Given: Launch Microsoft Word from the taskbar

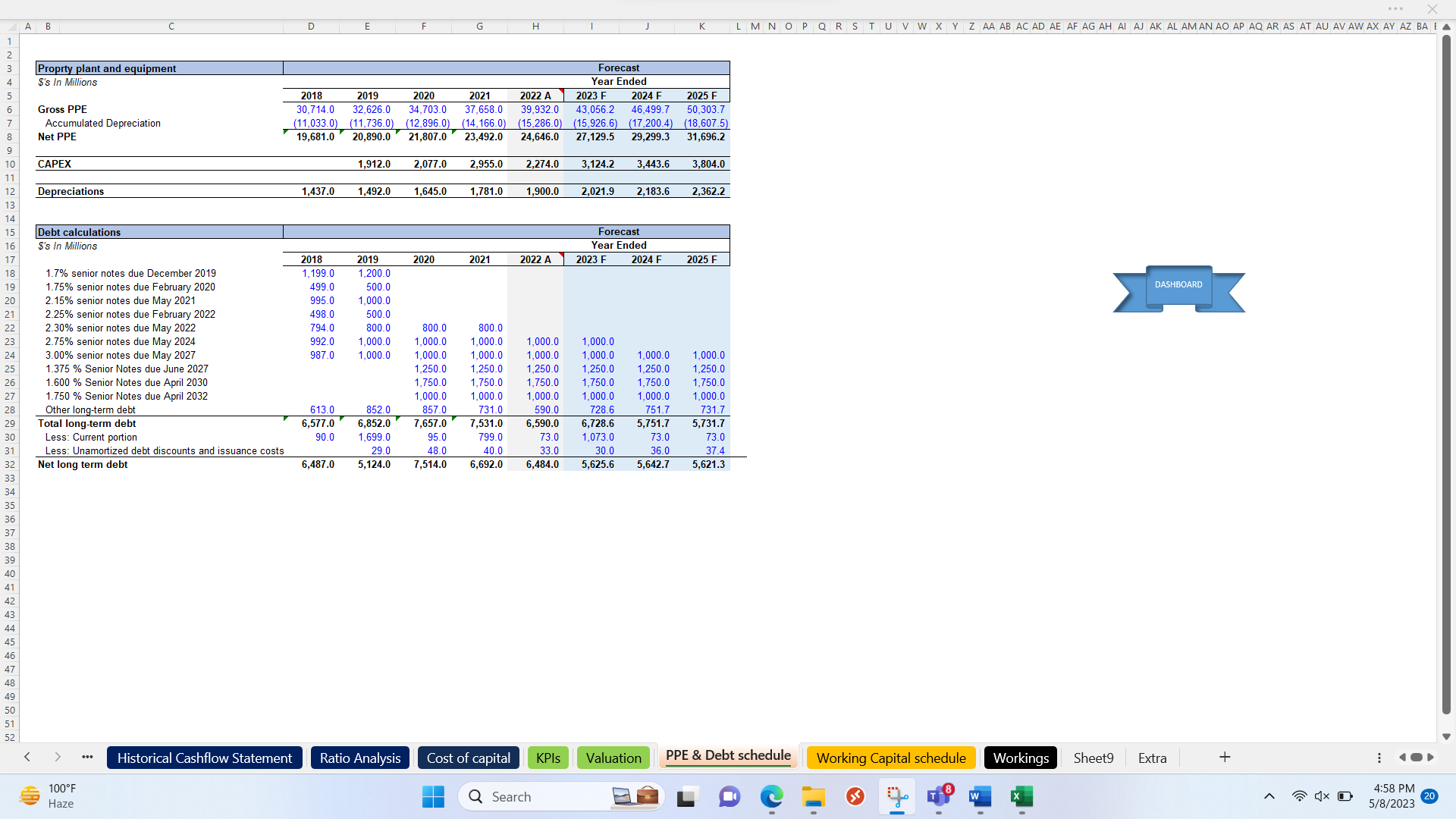Looking at the screenshot, I should tap(979, 797).
